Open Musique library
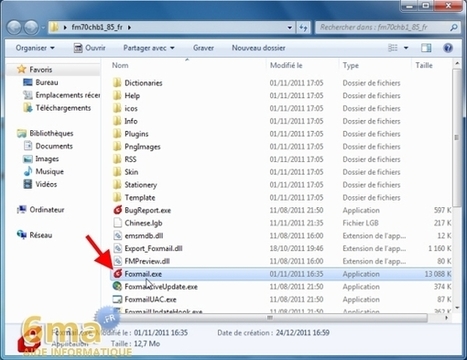Screen dimensions: 467x360 click(43, 172)
